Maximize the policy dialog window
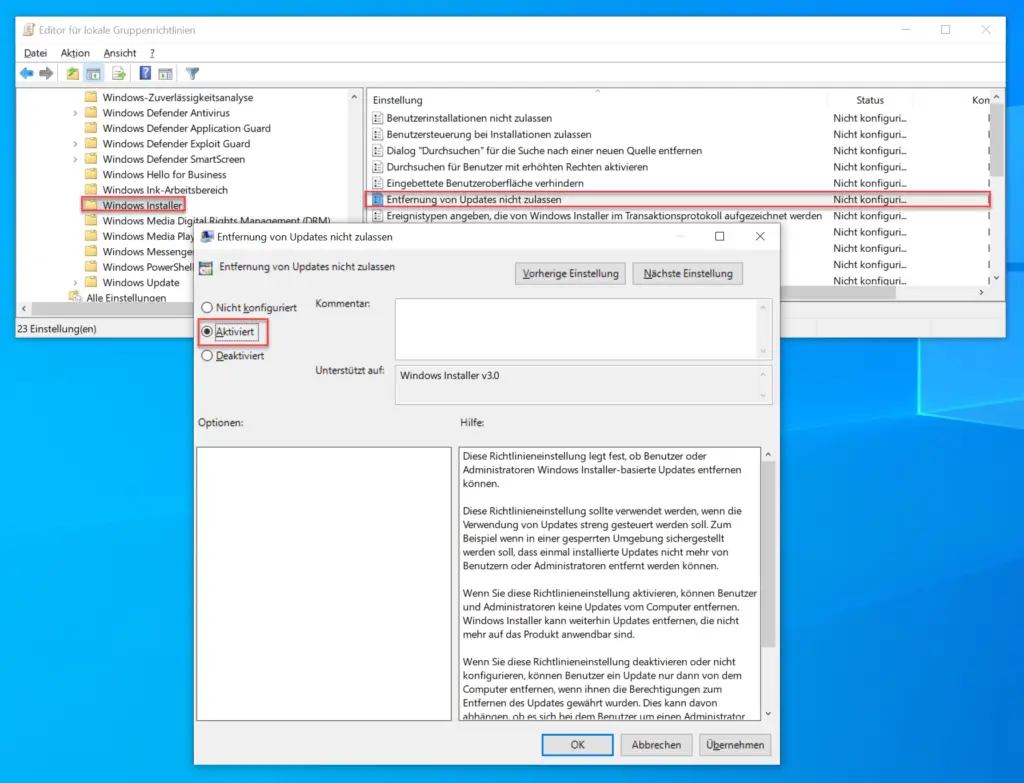The image size is (1024, 783). tap(720, 236)
